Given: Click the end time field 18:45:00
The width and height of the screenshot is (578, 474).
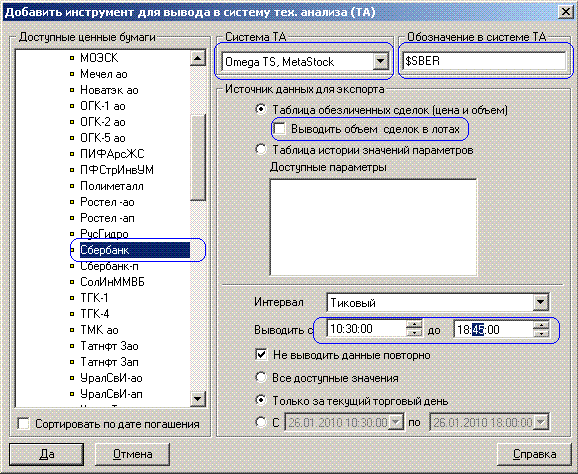Looking at the screenshot, I should (493, 329).
